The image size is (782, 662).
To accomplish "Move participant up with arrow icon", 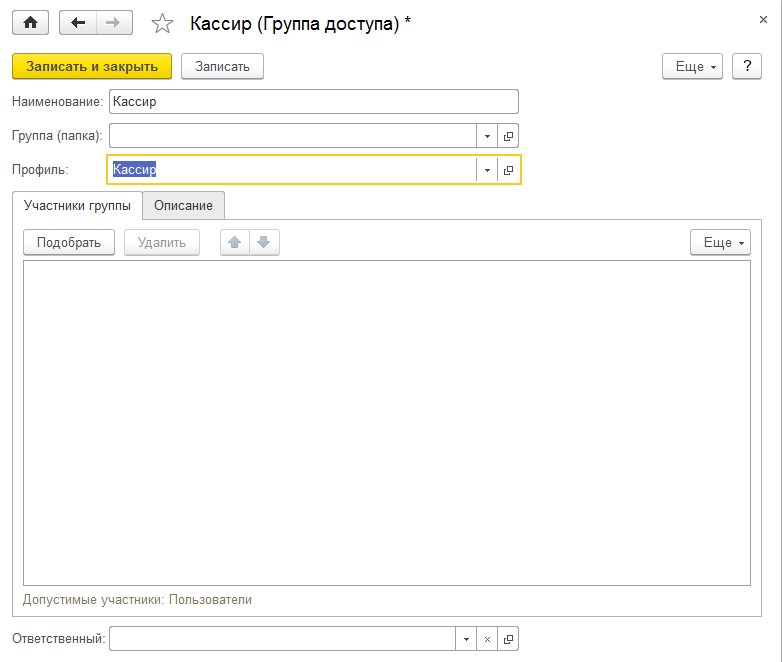I will point(235,242).
